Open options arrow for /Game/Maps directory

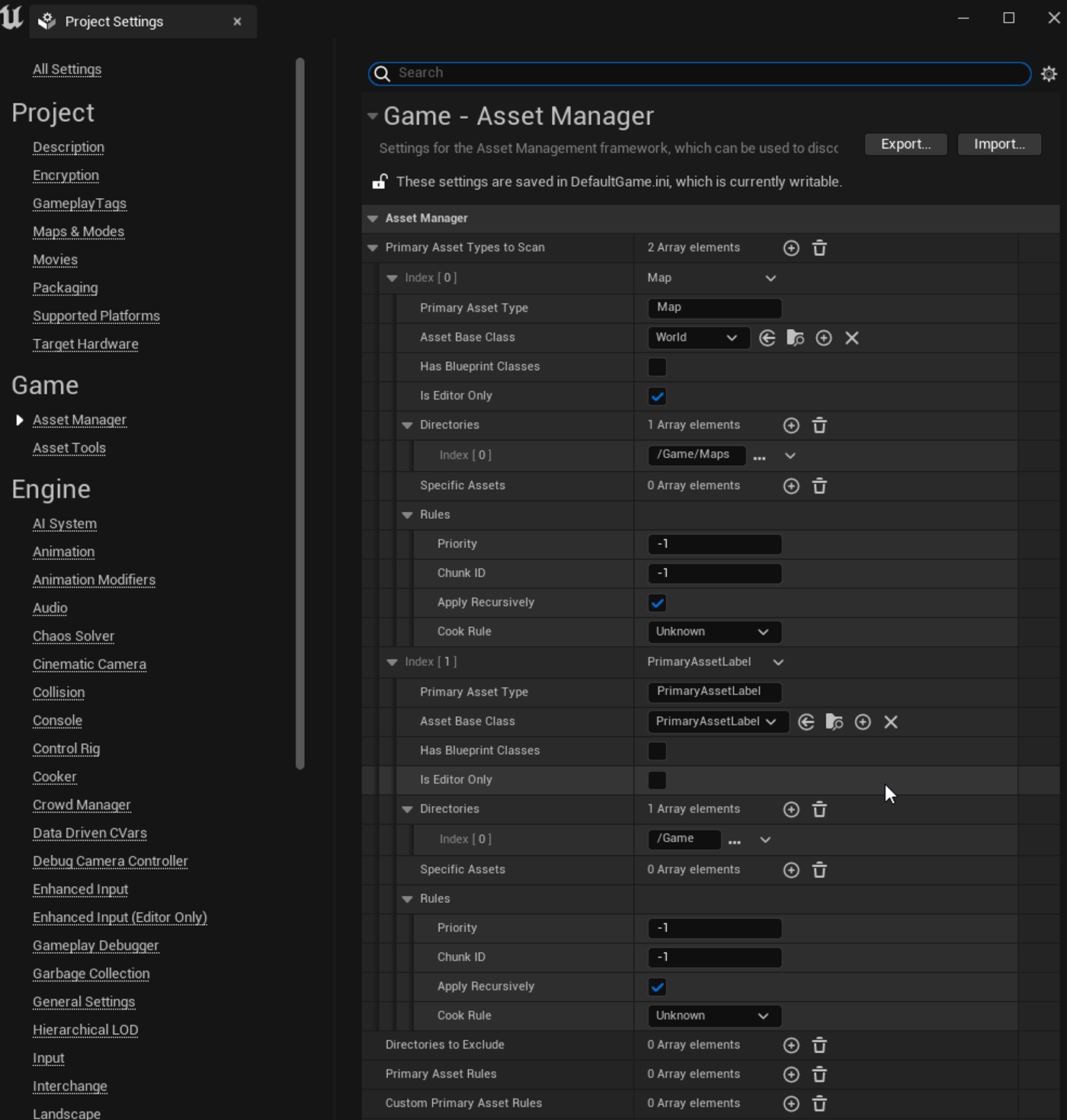[790, 456]
